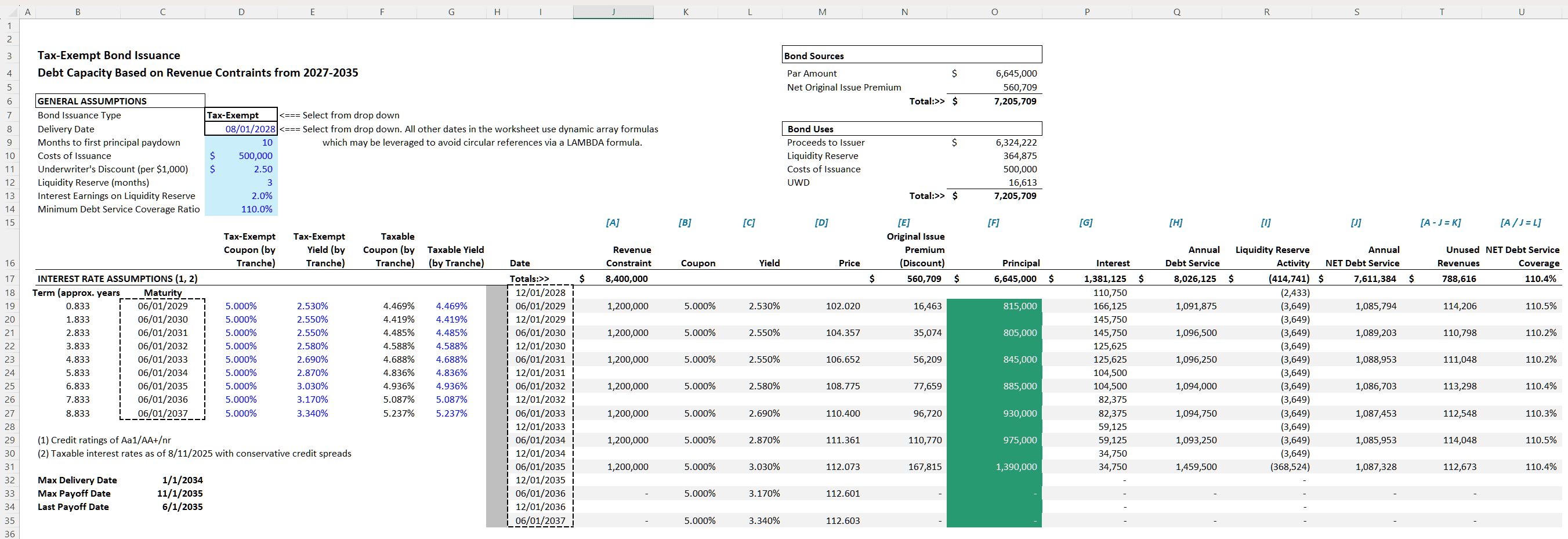Click row 17 header
The height and width of the screenshot is (539, 1568).
10,279
